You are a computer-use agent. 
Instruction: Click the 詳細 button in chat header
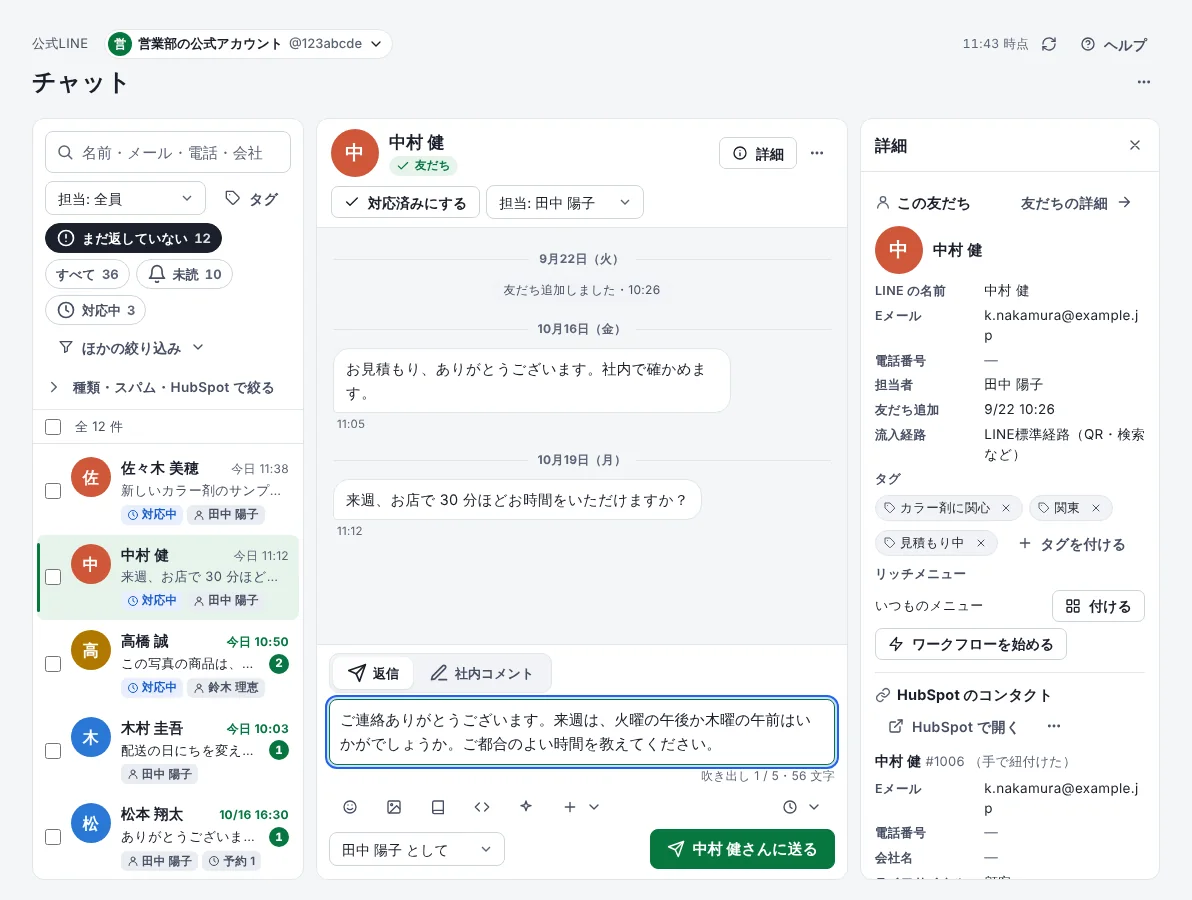pyautogui.click(x=757, y=154)
